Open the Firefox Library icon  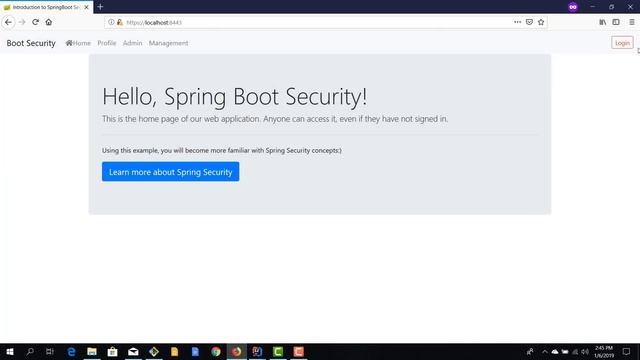tap(602, 22)
